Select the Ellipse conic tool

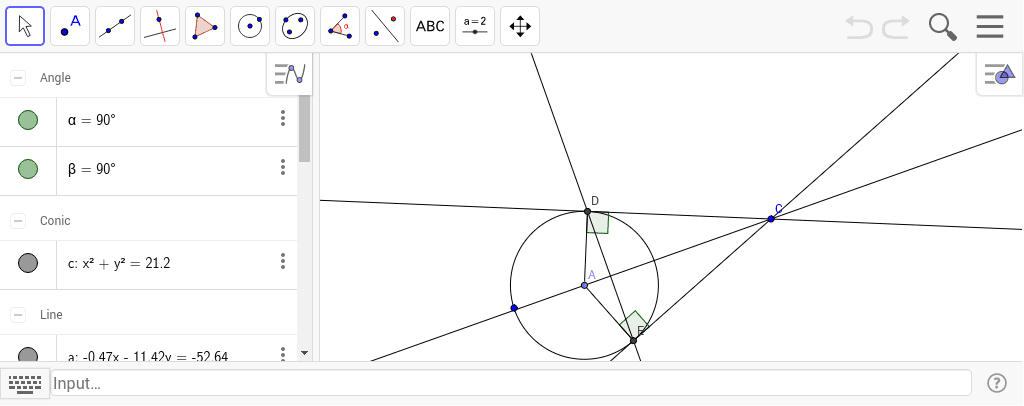tap(295, 26)
